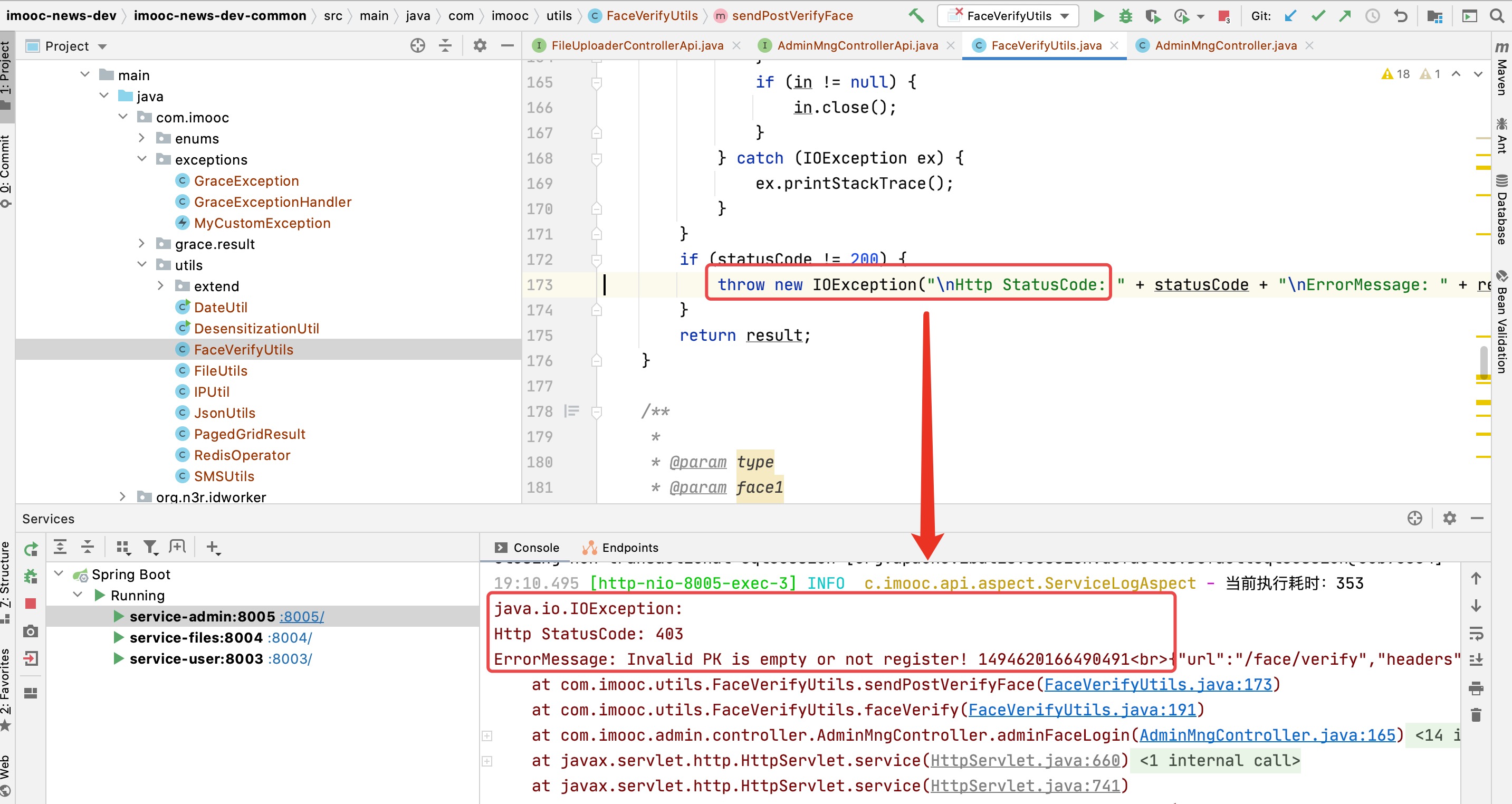Image resolution: width=1512 pixels, height=804 pixels.
Task: Click the Debug bug icon
Action: point(1125,16)
